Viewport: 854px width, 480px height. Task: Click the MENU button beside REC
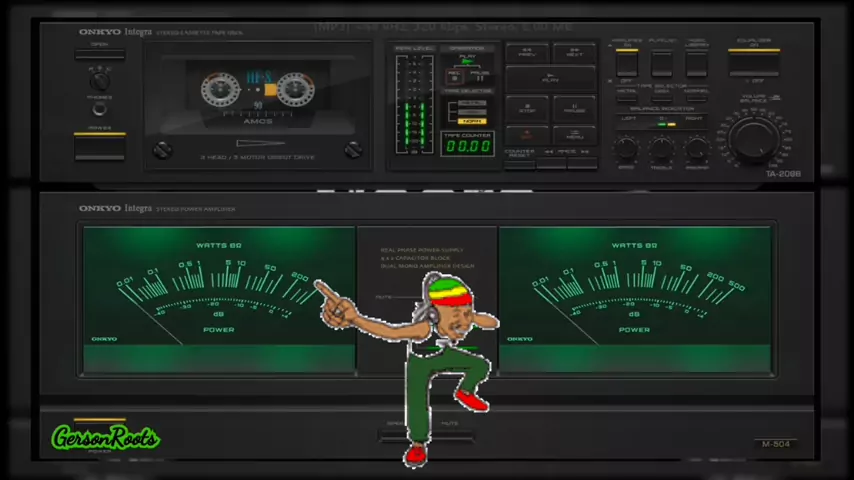pos(574,135)
